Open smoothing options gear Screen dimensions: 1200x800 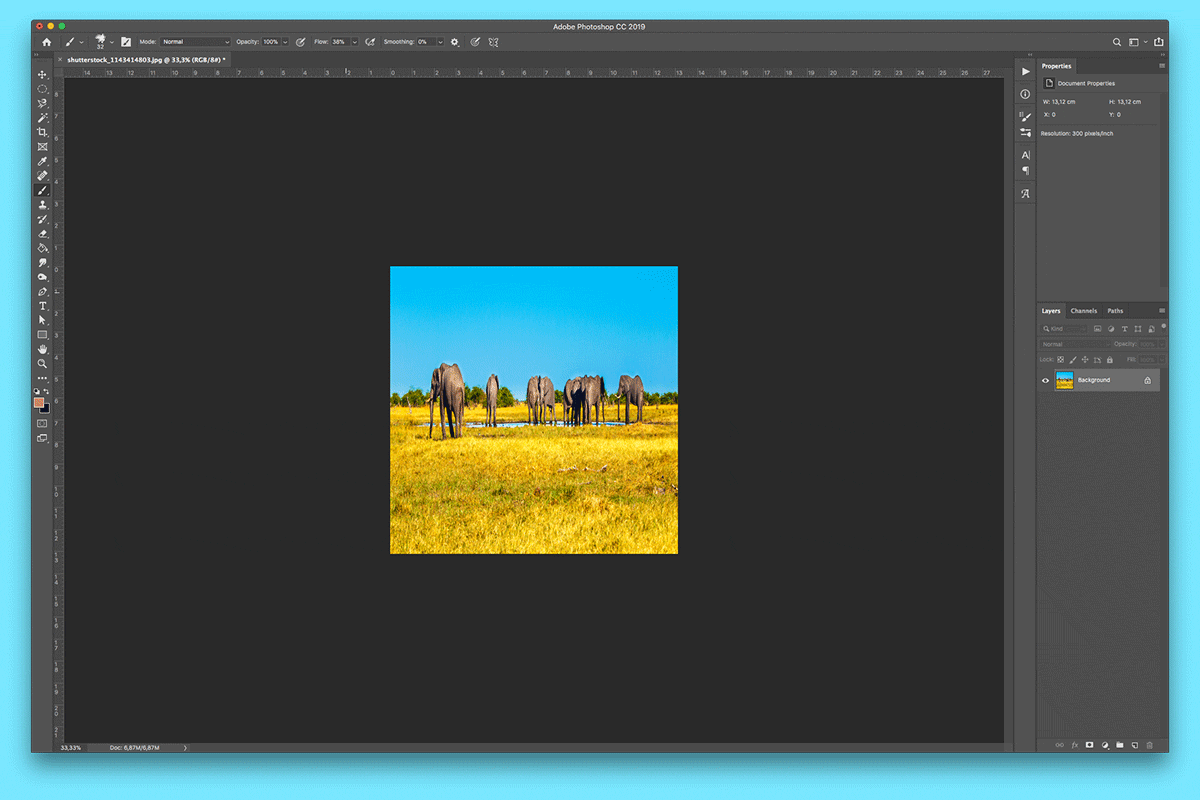click(x=455, y=42)
